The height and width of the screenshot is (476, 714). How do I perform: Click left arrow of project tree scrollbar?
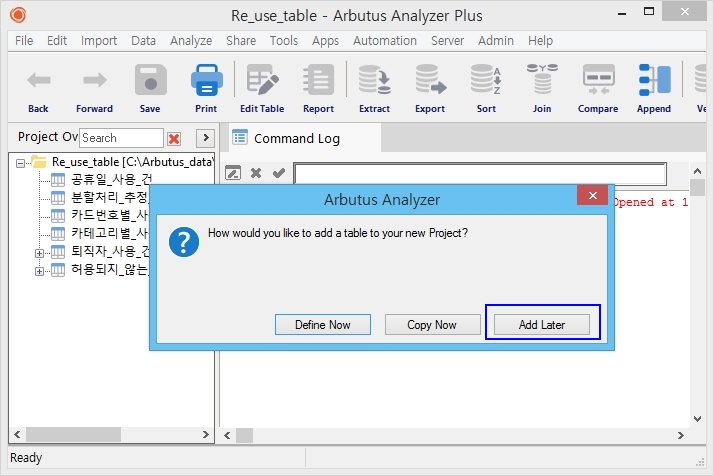[x=17, y=435]
